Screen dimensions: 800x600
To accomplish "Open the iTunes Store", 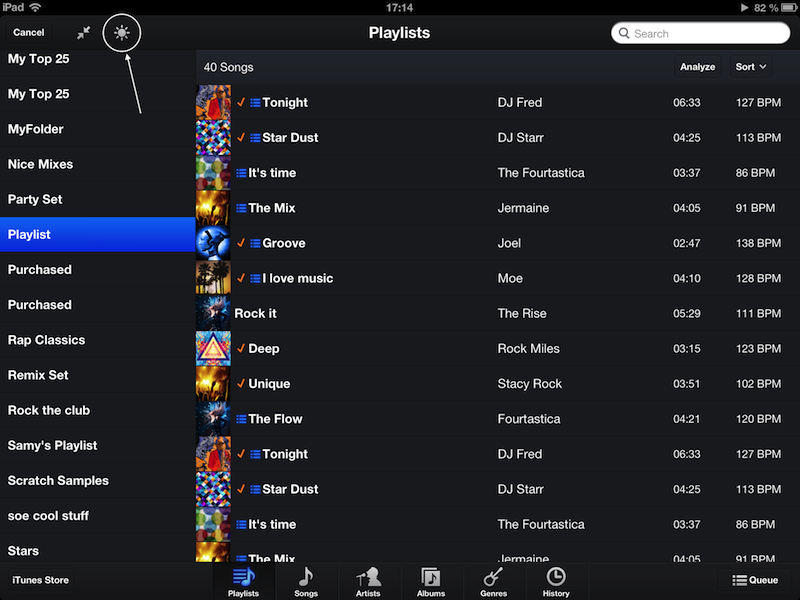I will pyautogui.click(x=40, y=580).
